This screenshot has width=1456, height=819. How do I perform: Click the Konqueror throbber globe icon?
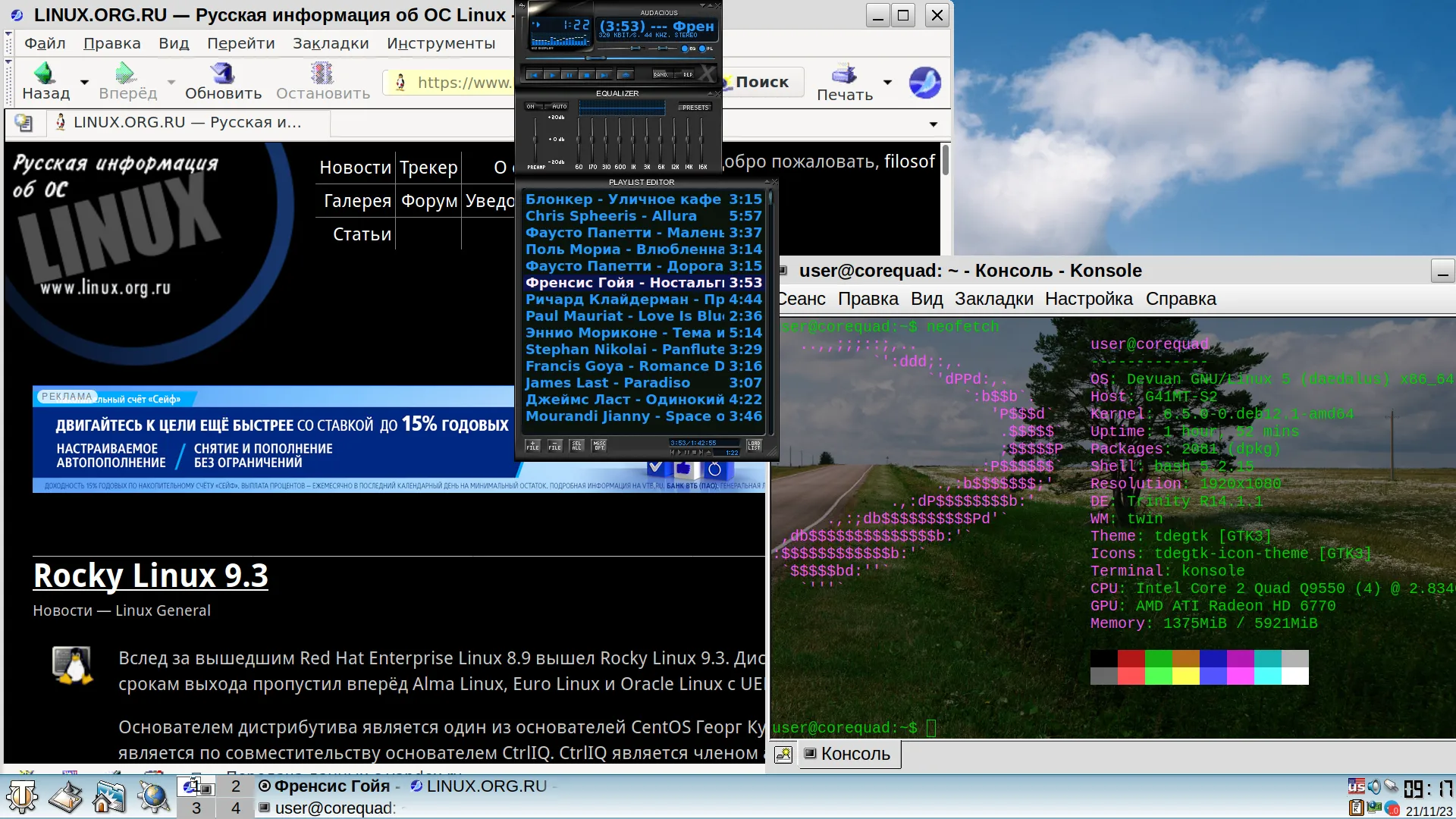click(x=925, y=82)
